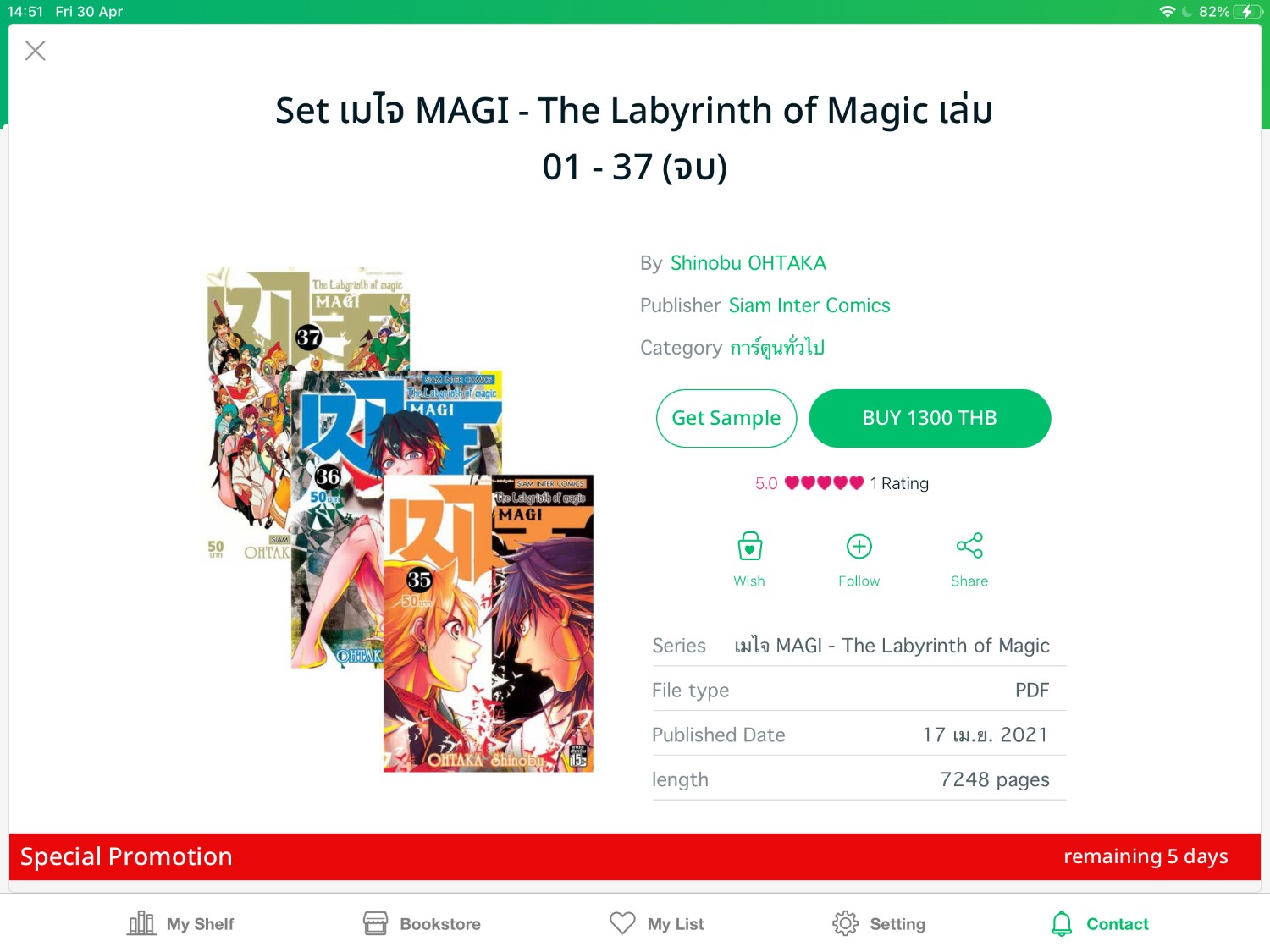Image resolution: width=1270 pixels, height=952 pixels.
Task: Open the การ์ตูนทั่วไป category link
Action: coord(777,347)
